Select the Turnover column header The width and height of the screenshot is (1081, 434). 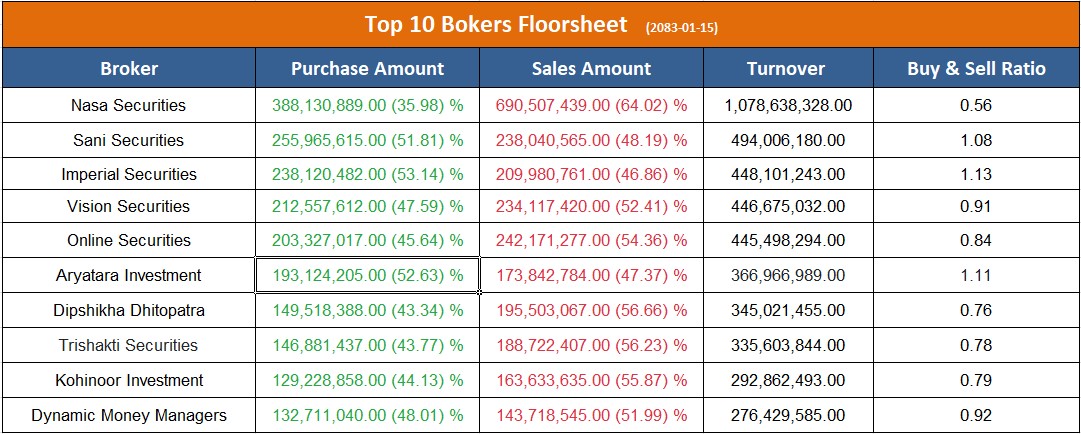pyautogui.click(x=786, y=69)
